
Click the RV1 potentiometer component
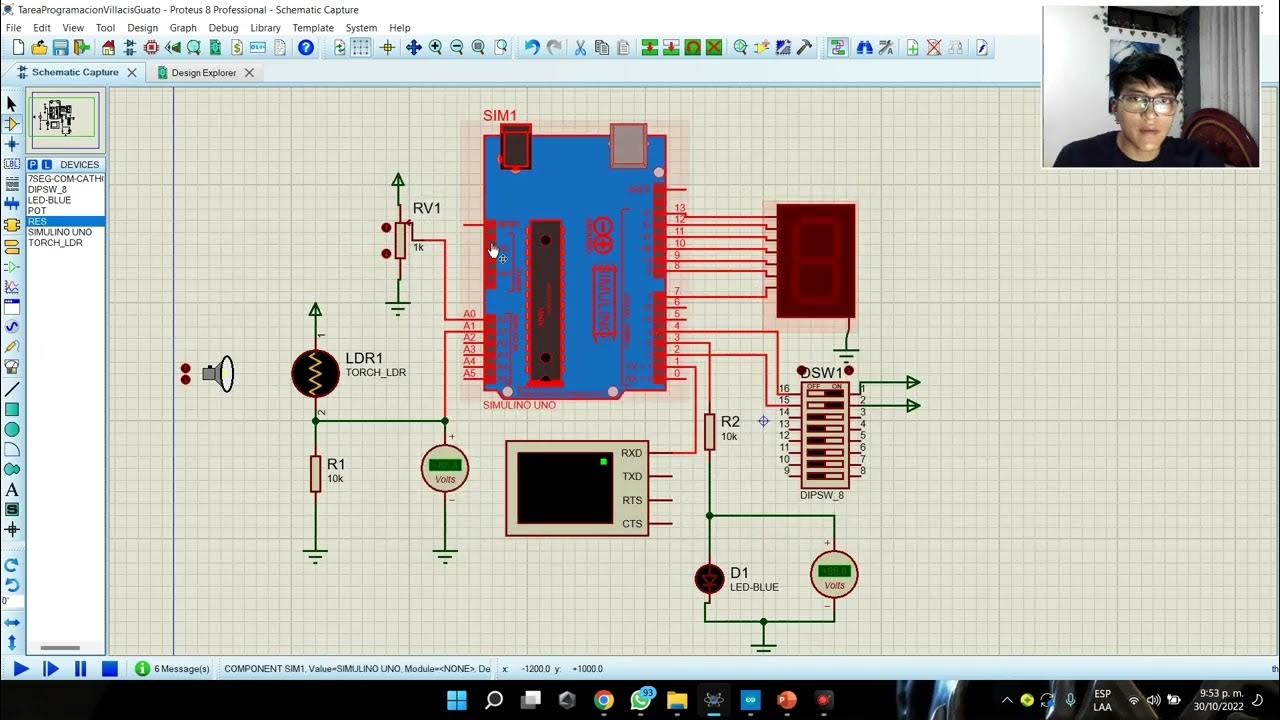401,240
